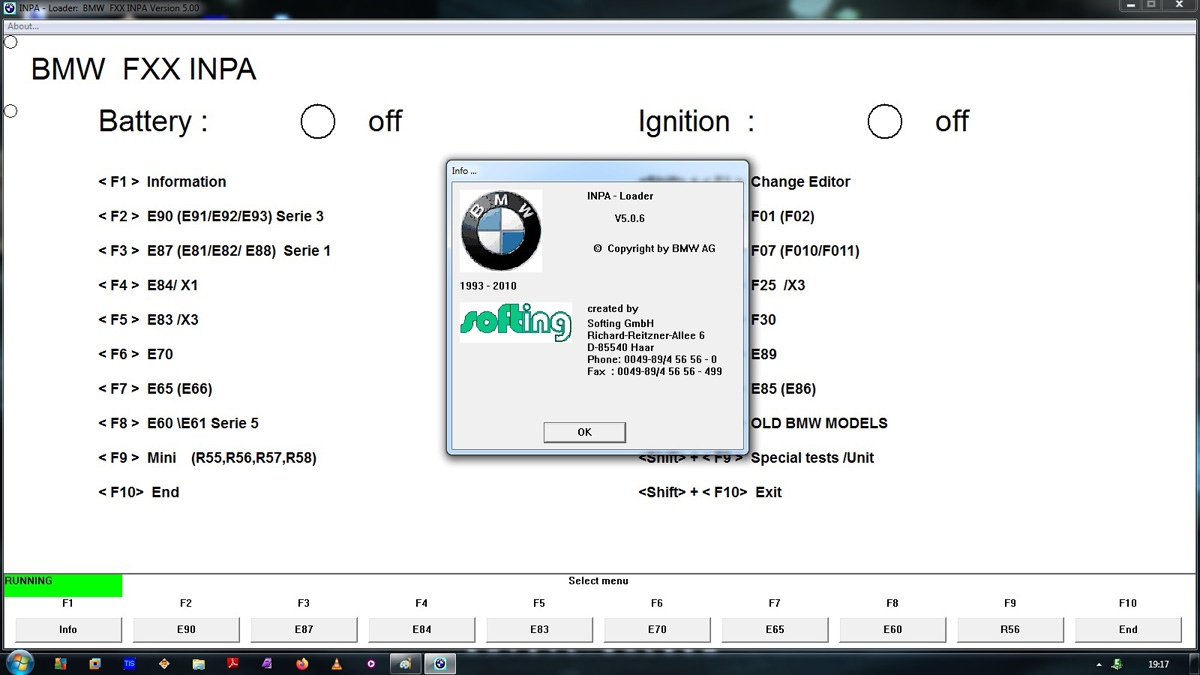Click "< F2 > E90 (E91/E92/E93) Serie 3"
This screenshot has width=1200, height=675.
click(x=211, y=216)
